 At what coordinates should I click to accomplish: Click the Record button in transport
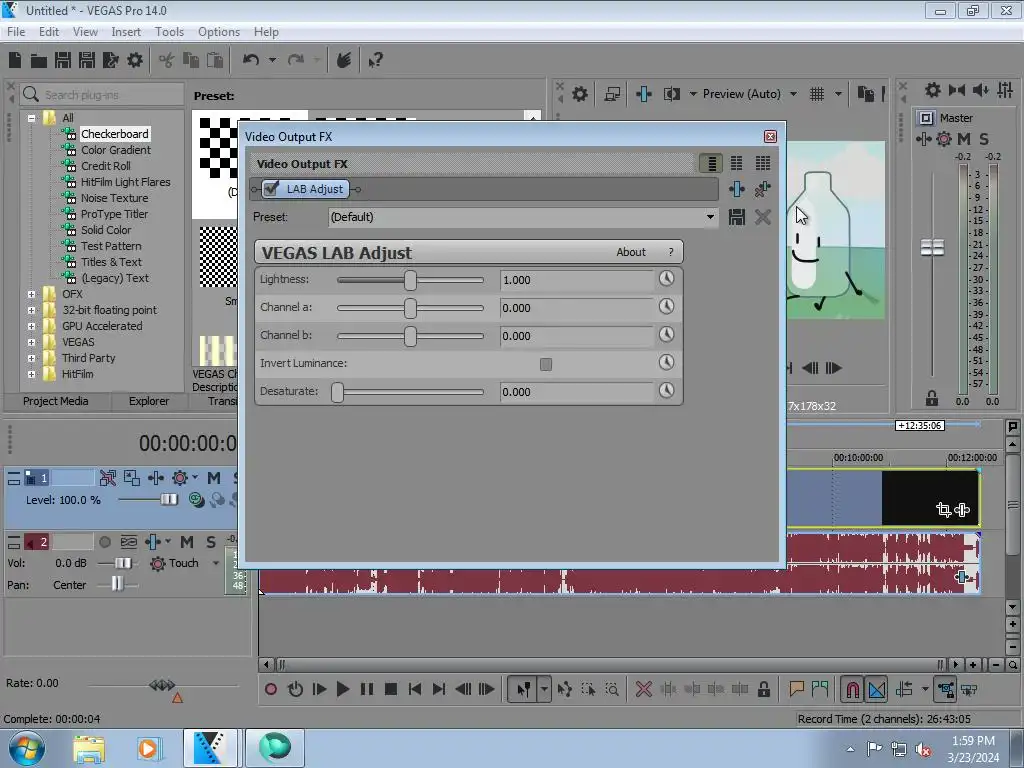(270, 689)
